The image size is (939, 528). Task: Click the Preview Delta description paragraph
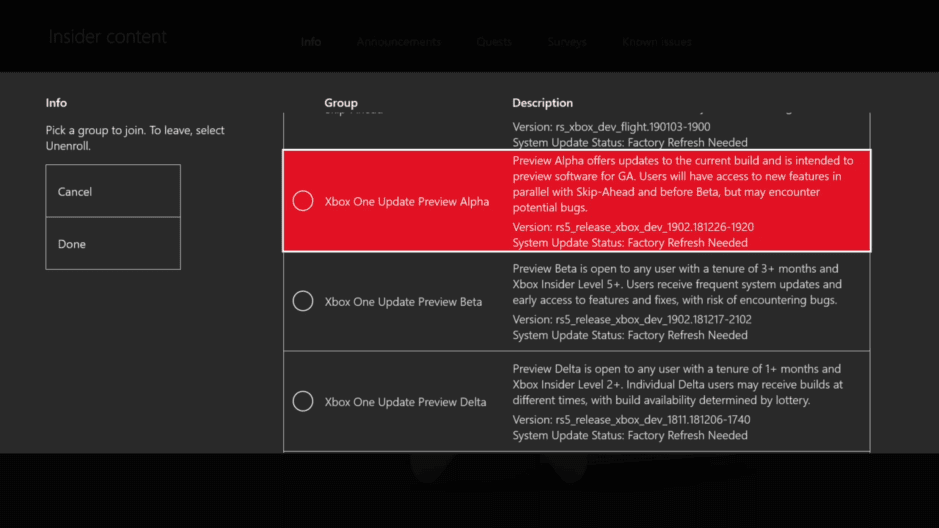[x=678, y=385]
